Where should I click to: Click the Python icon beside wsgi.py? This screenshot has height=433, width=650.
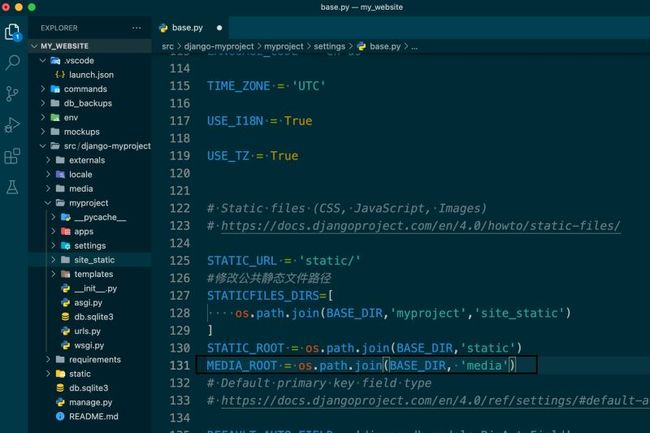click(x=65, y=345)
